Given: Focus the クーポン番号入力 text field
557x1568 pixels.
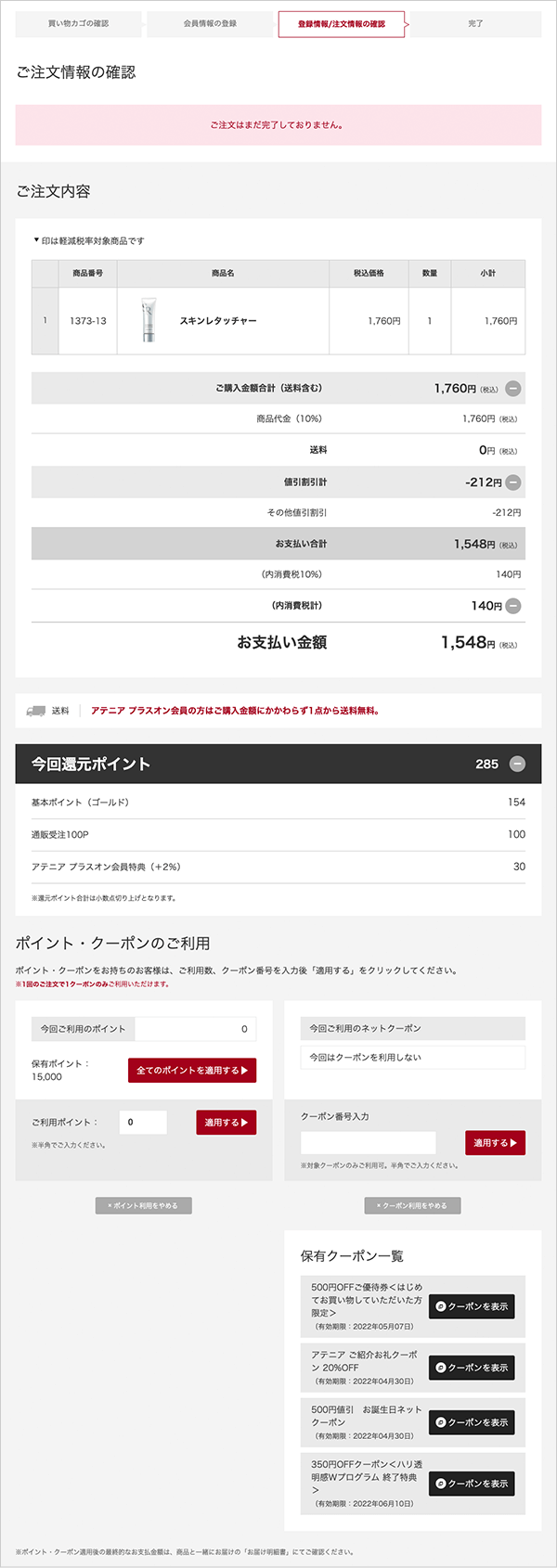Looking at the screenshot, I should pos(368,1143).
